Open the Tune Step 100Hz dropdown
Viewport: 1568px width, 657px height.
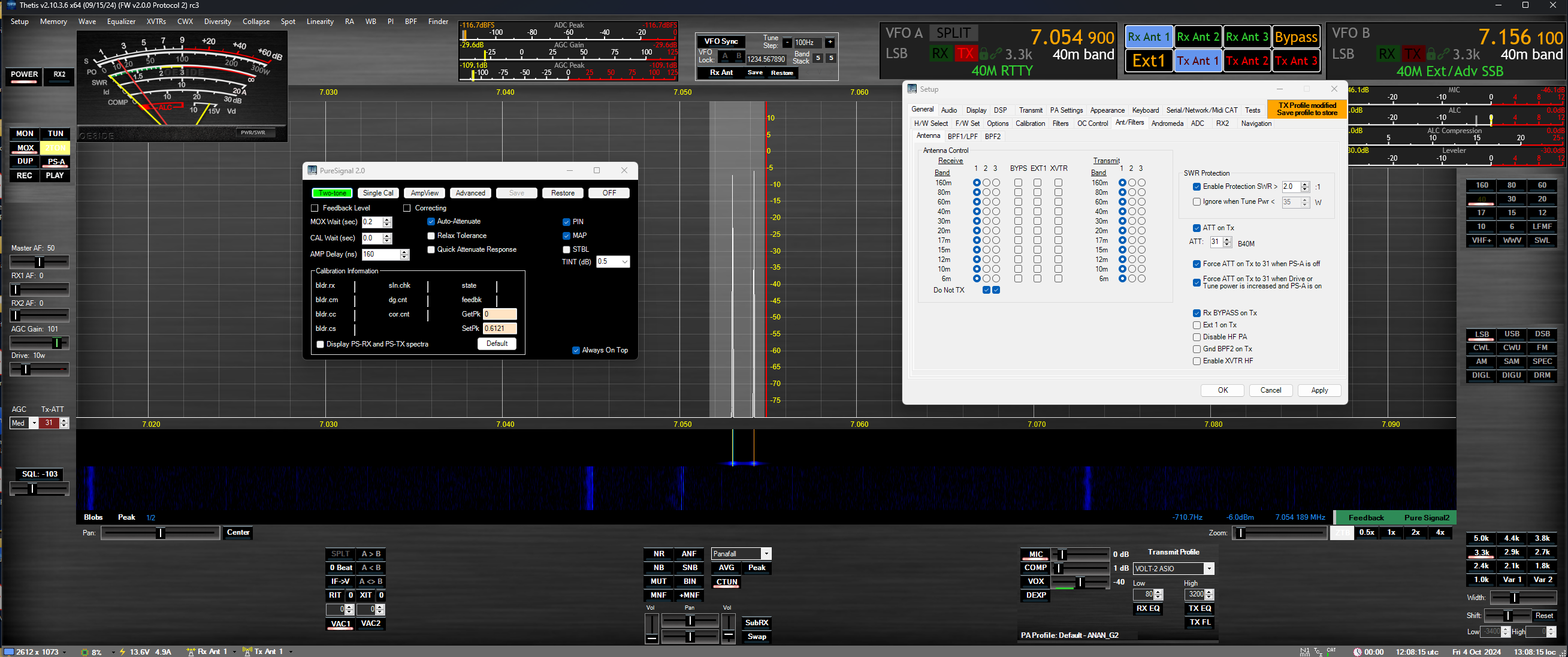click(808, 43)
